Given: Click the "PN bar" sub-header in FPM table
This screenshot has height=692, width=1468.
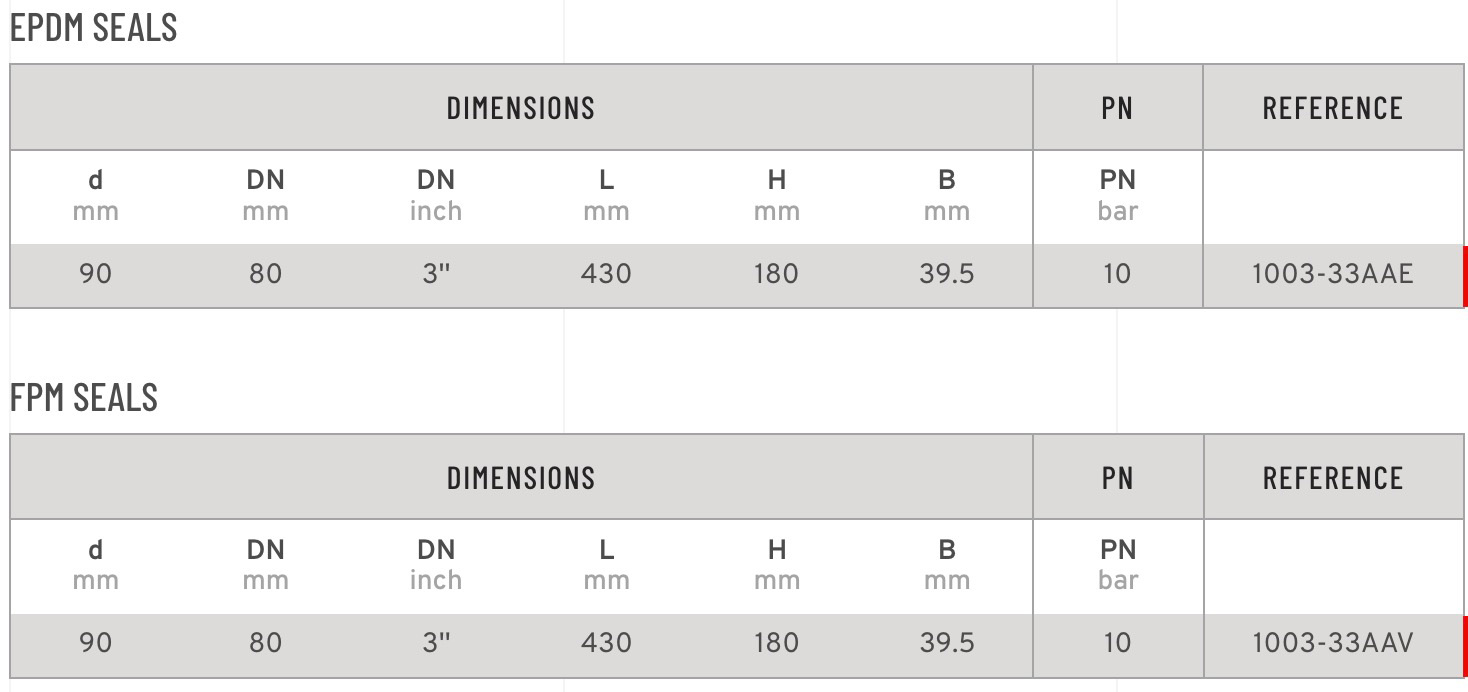Looking at the screenshot, I should pyautogui.click(x=1117, y=564).
